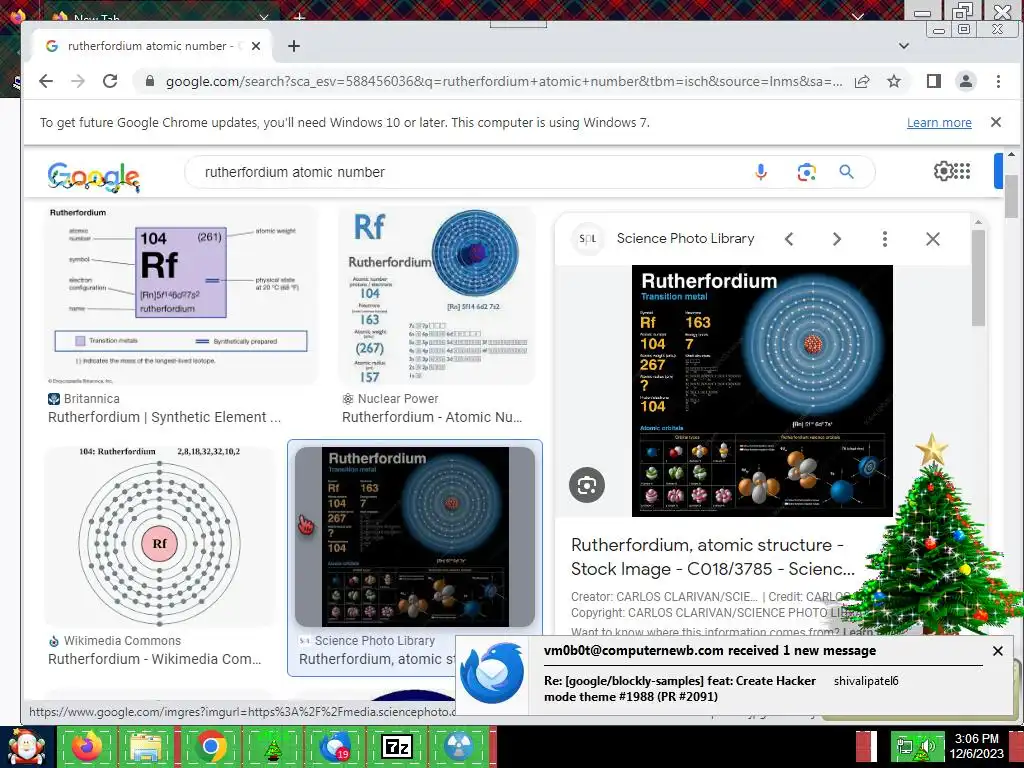This screenshot has width=1024, height=768.
Task: Open the Britannica Rutherfordium image thumbnail
Action: 180,295
